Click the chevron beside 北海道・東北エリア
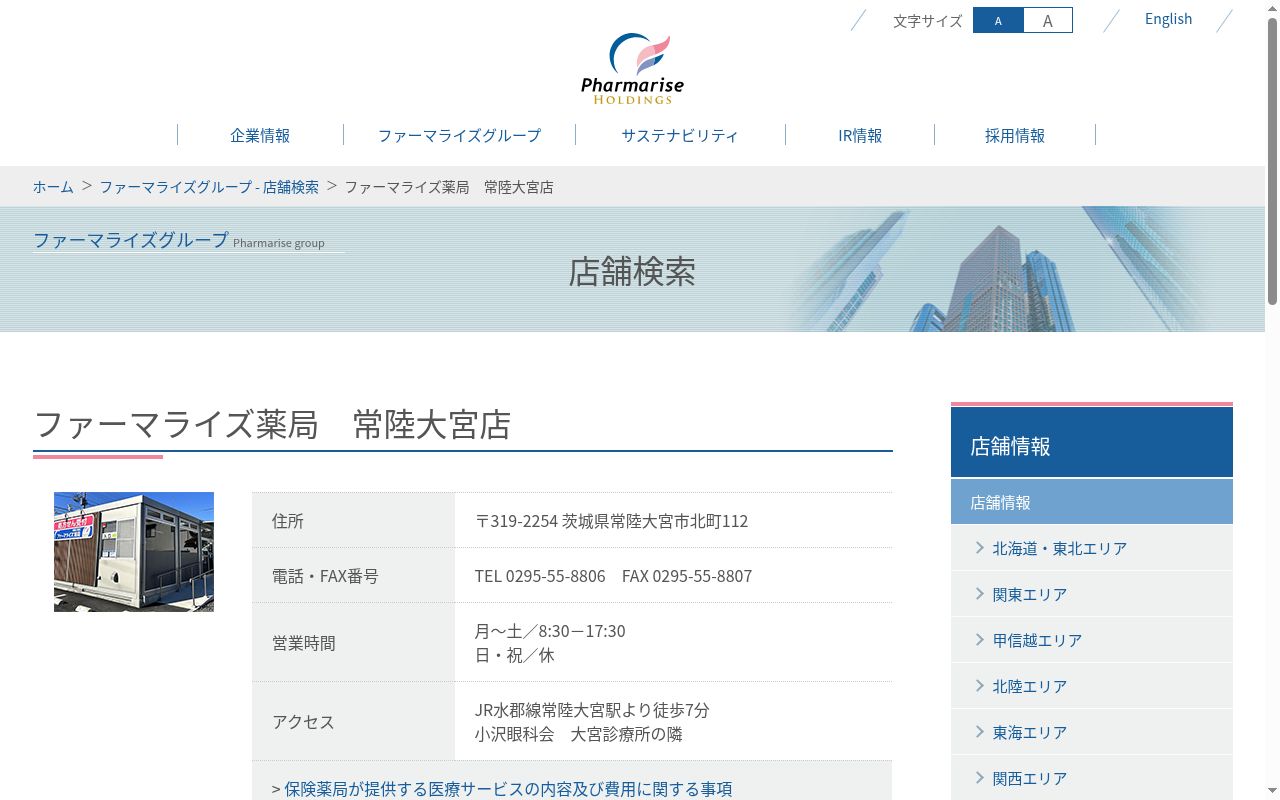This screenshot has width=1280, height=800. (x=980, y=547)
